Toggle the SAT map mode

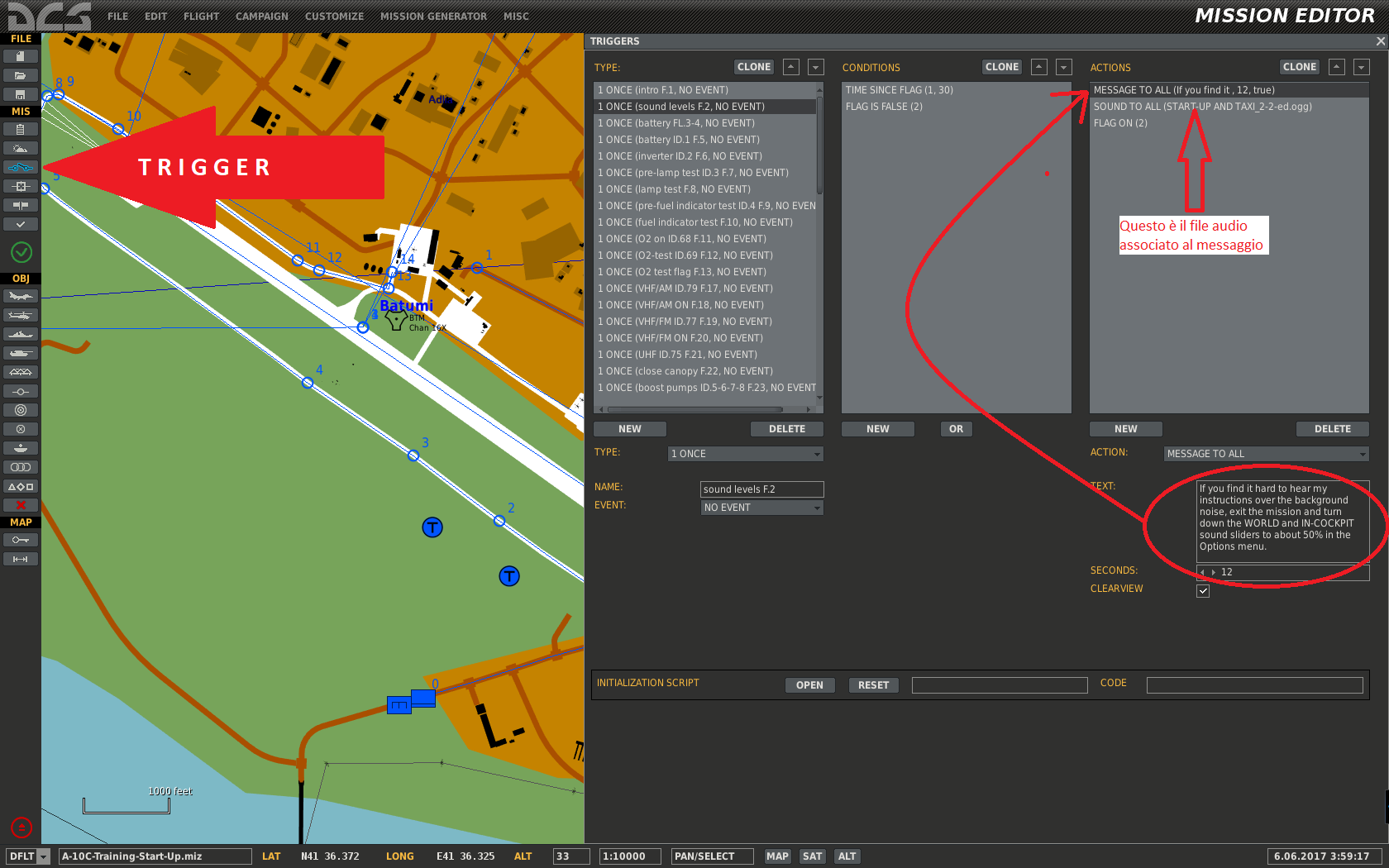click(812, 856)
